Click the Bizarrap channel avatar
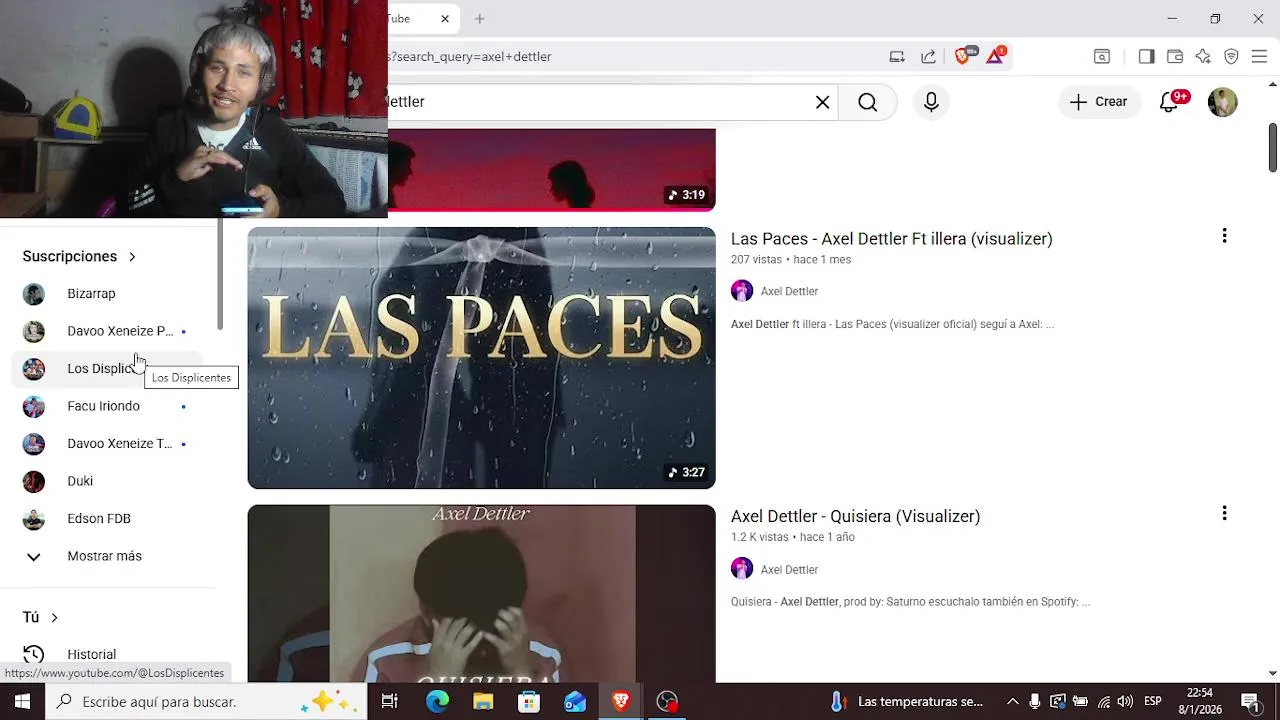 point(34,294)
